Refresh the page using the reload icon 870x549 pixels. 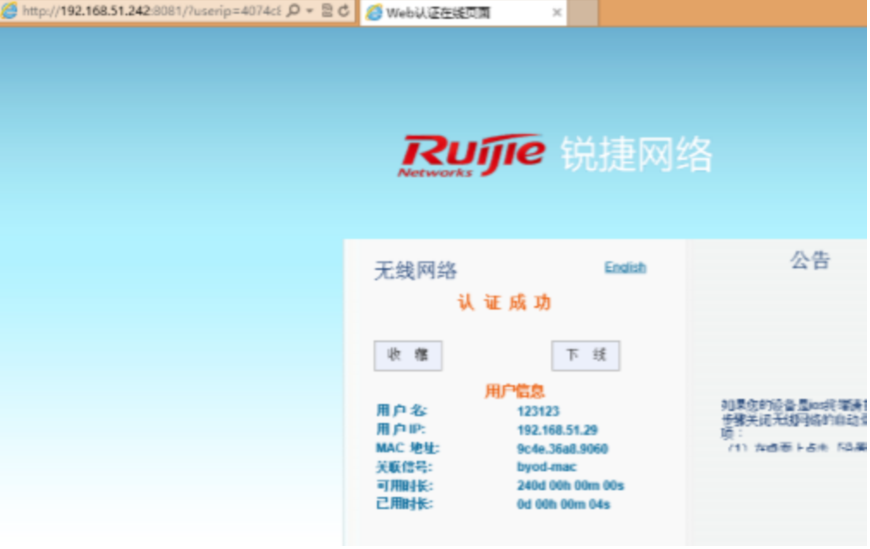pos(344,11)
